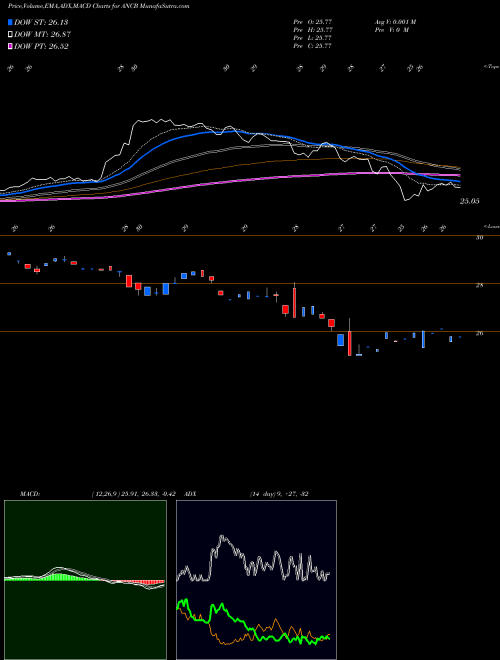Click the 'Pre L: 25.77' low value
The image size is (500, 660).
point(313,38)
